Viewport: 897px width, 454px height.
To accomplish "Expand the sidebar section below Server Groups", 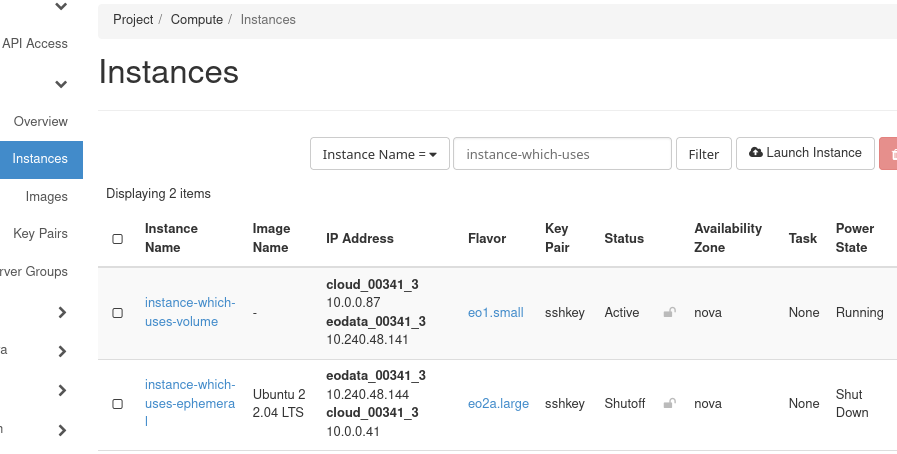I will click(61, 312).
